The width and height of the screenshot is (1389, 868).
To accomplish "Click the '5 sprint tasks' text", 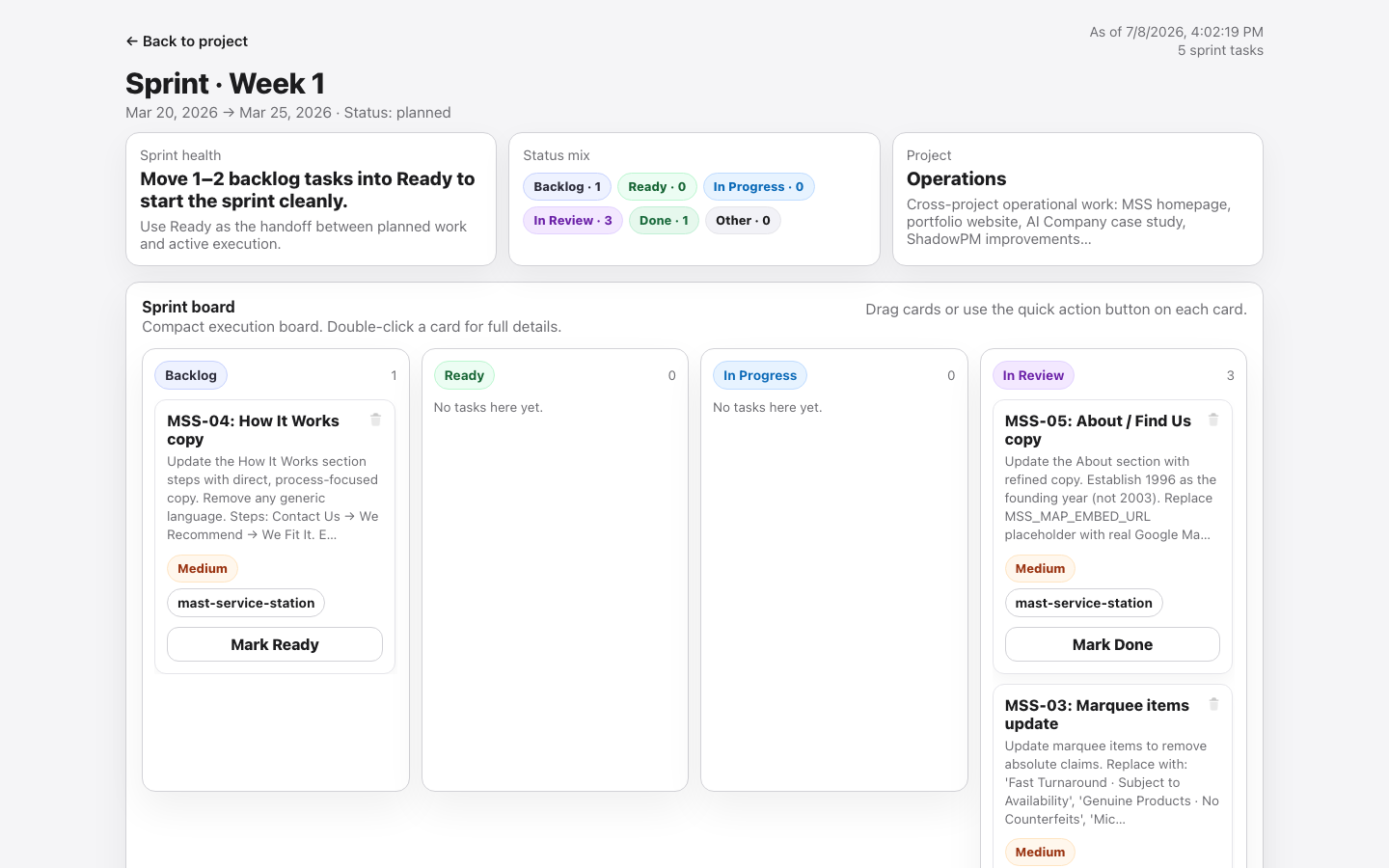I will tap(1220, 51).
